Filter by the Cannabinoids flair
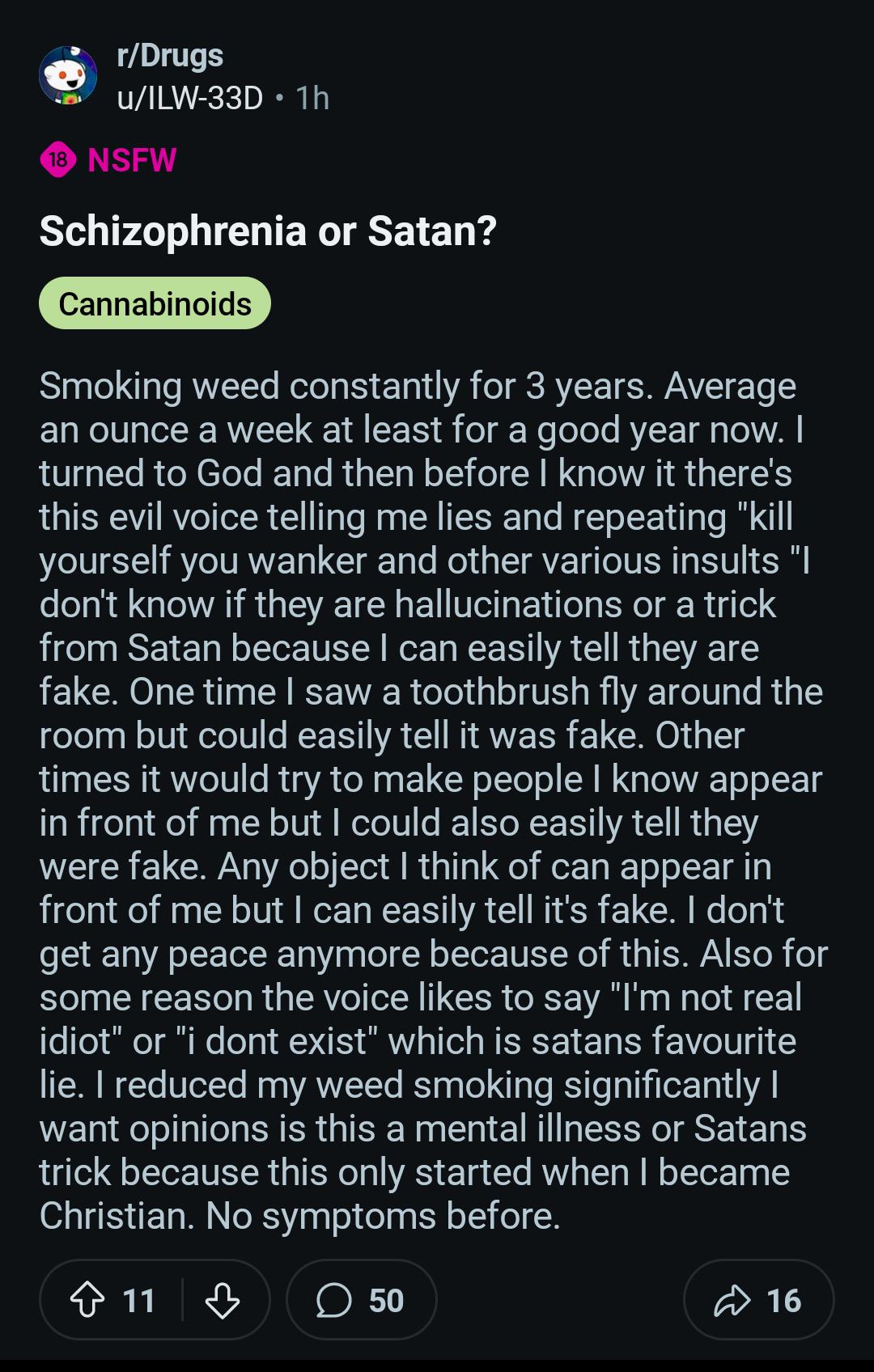 155,303
